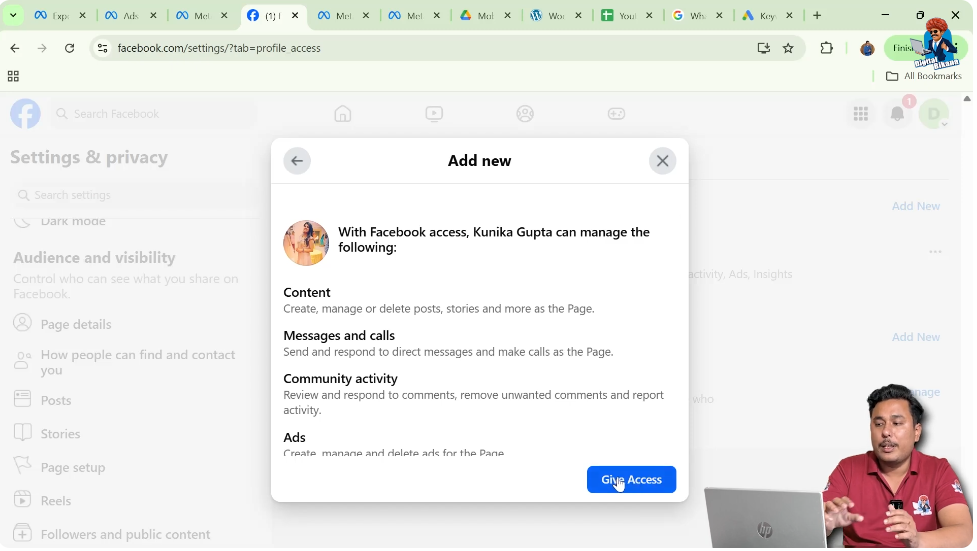Open How people can find and contact you
Image resolution: width=977 pixels, height=551 pixels.
tap(138, 363)
